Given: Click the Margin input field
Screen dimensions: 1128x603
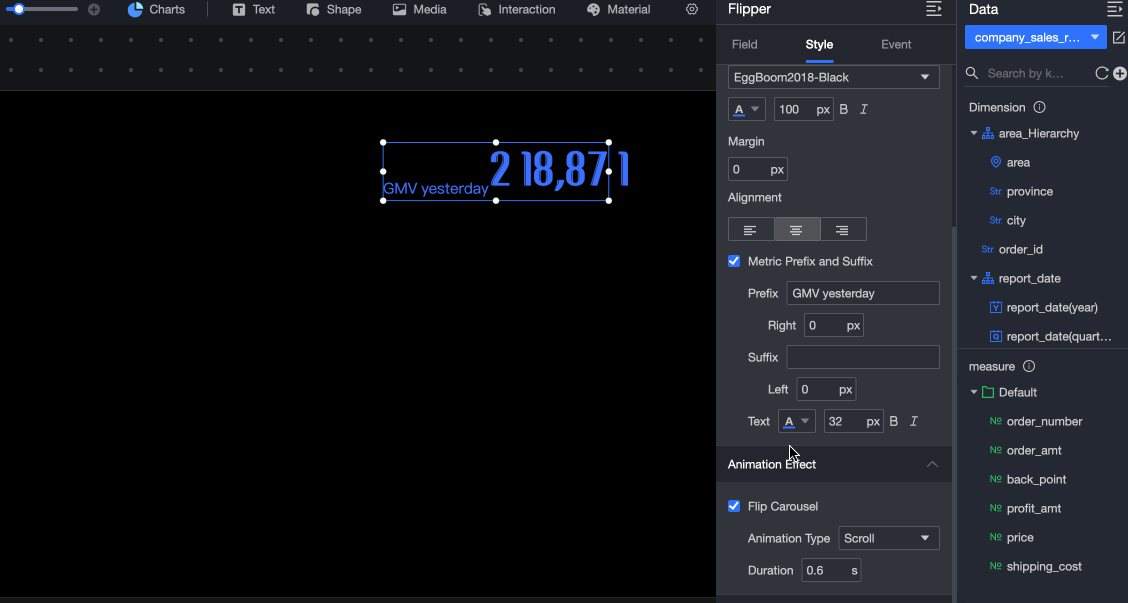Looking at the screenshot, I should click(x=758, y=170).
